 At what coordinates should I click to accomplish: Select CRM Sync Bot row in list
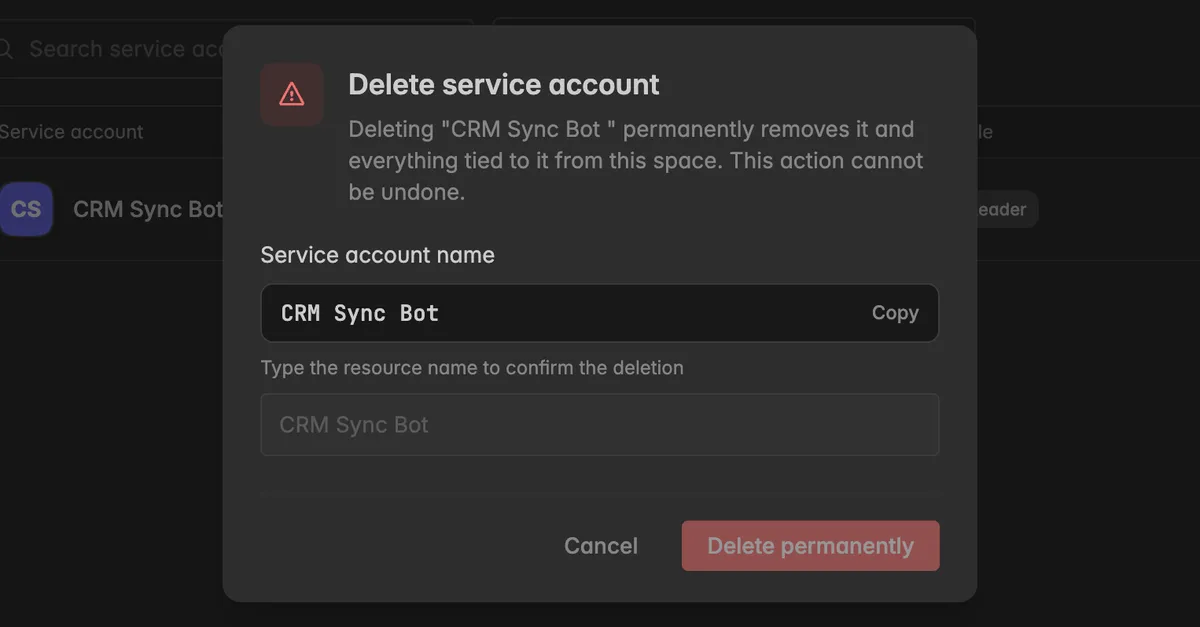[111, 209]
